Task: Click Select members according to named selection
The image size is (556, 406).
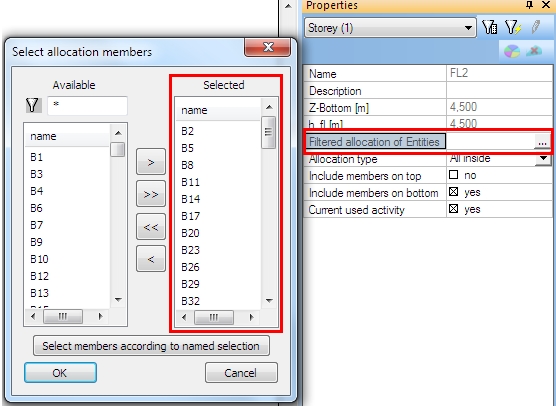Action: pyautogui.click(x=151, y=346)
